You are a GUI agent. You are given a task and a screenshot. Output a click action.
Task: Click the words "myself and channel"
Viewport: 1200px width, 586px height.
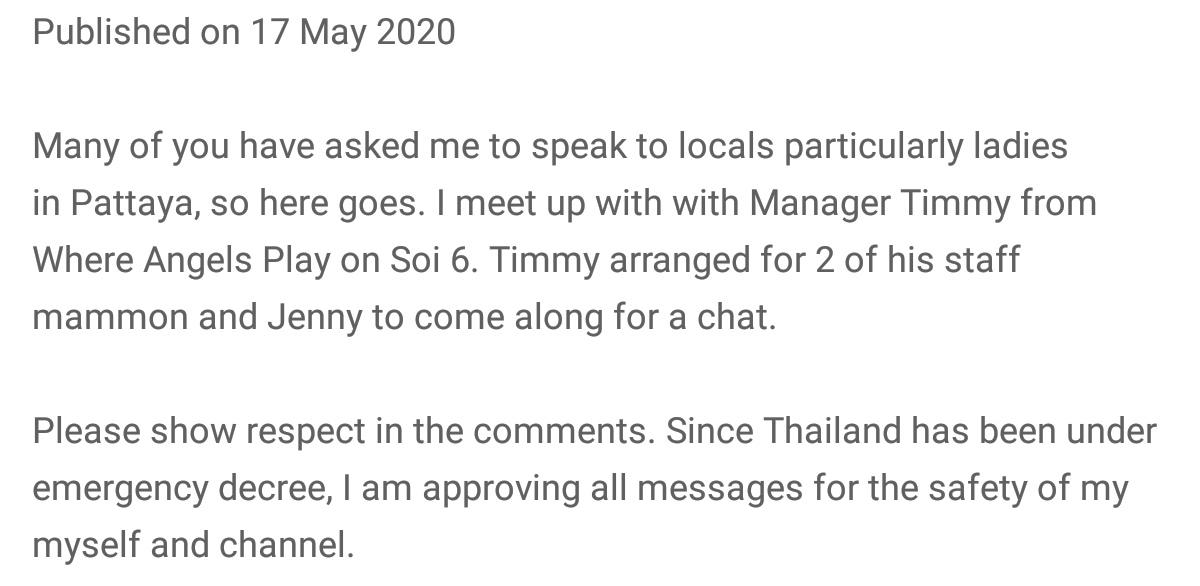[x=193, y=546]
